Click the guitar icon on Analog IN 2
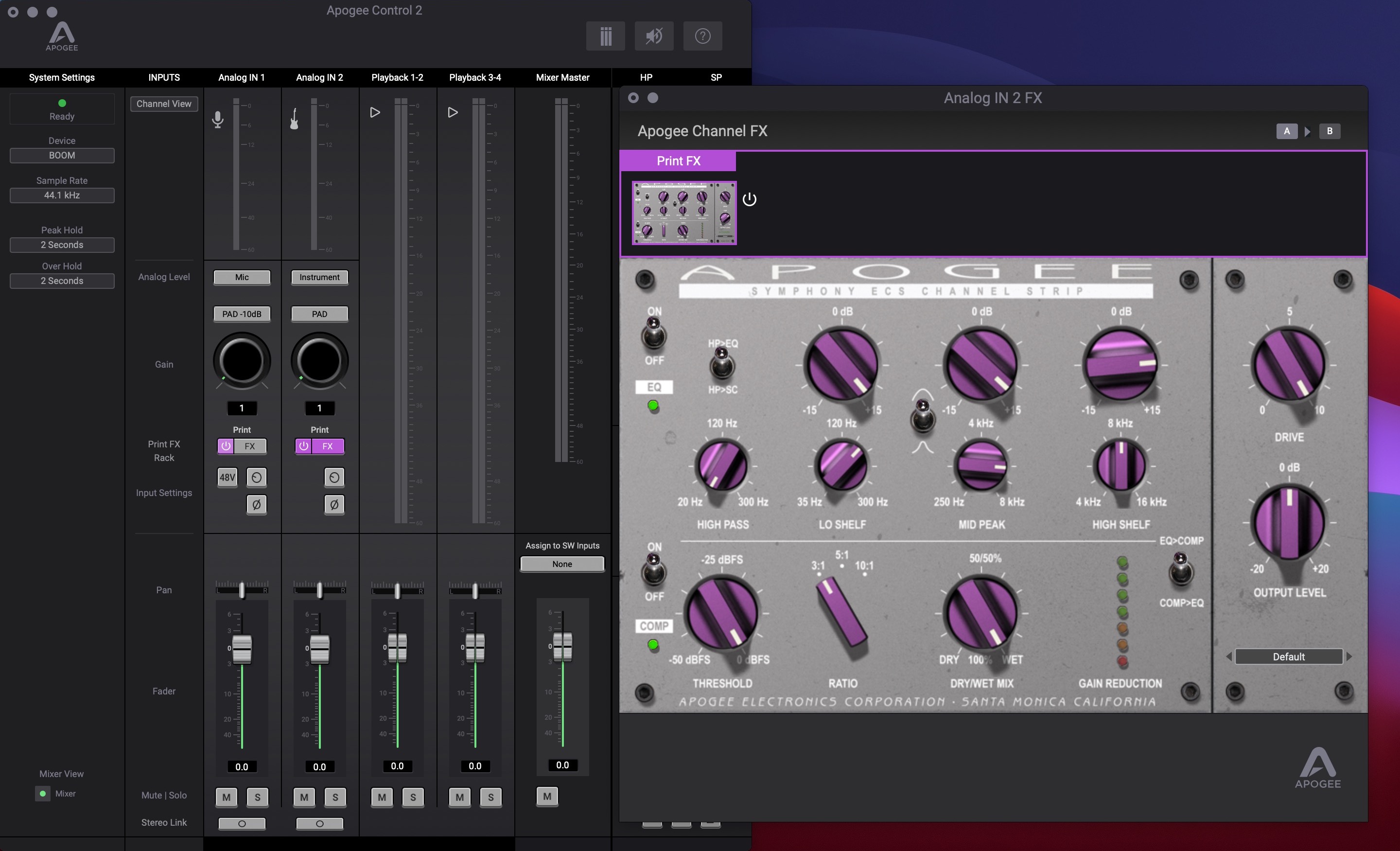Viewport: 1400px width, 851px height. coord(294,119)
